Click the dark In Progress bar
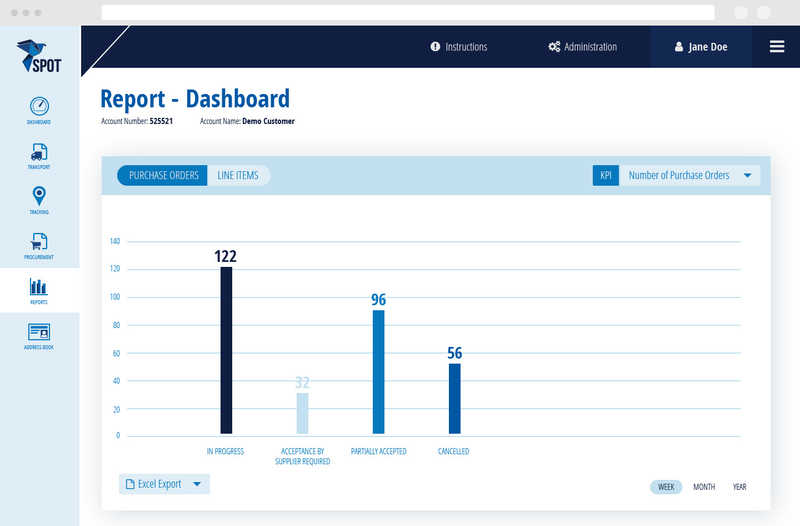This screenshot has width=800, height=526. click(x=226, y=350)
